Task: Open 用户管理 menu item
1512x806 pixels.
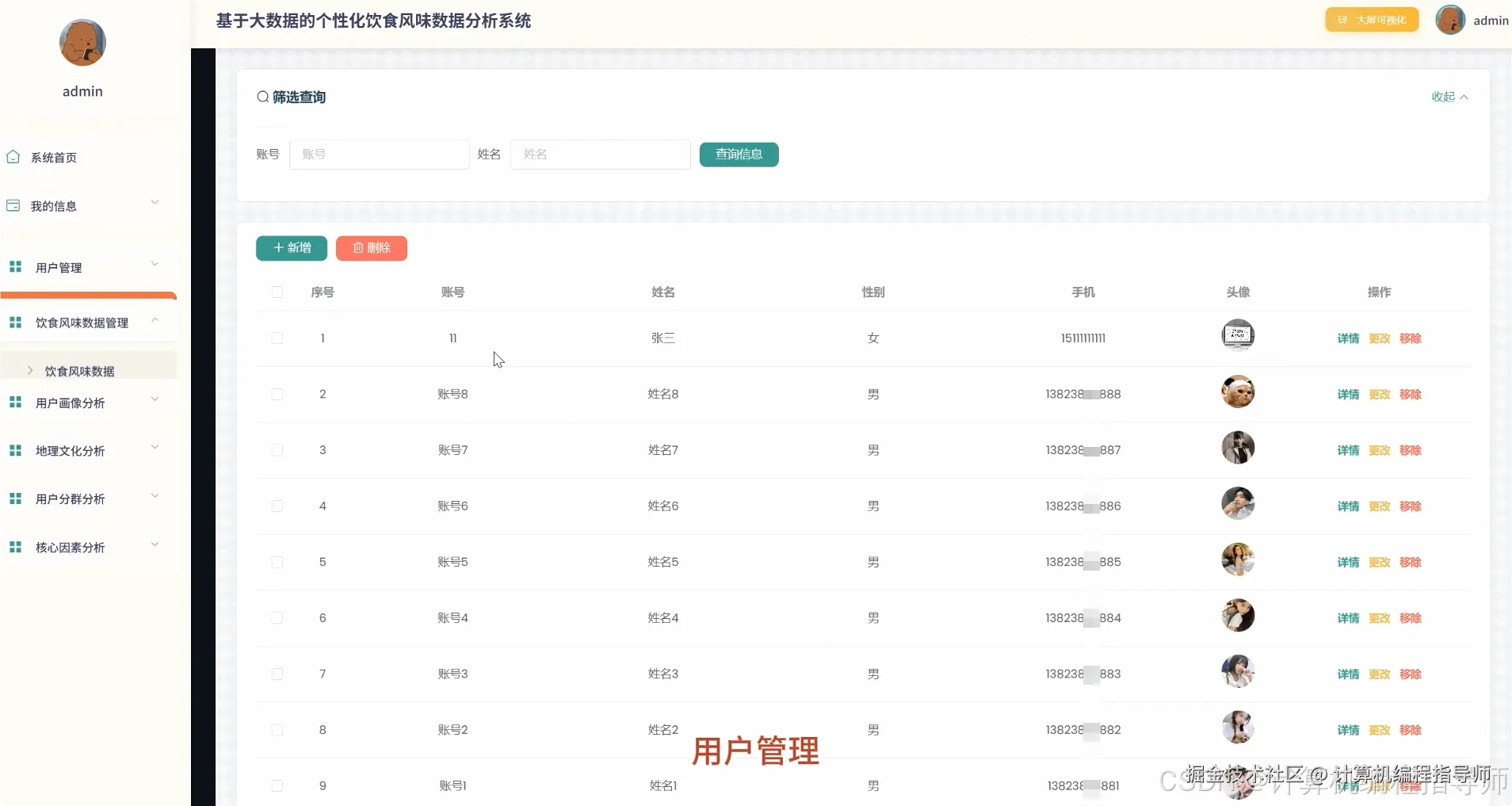Action: [x=59, y=268]
